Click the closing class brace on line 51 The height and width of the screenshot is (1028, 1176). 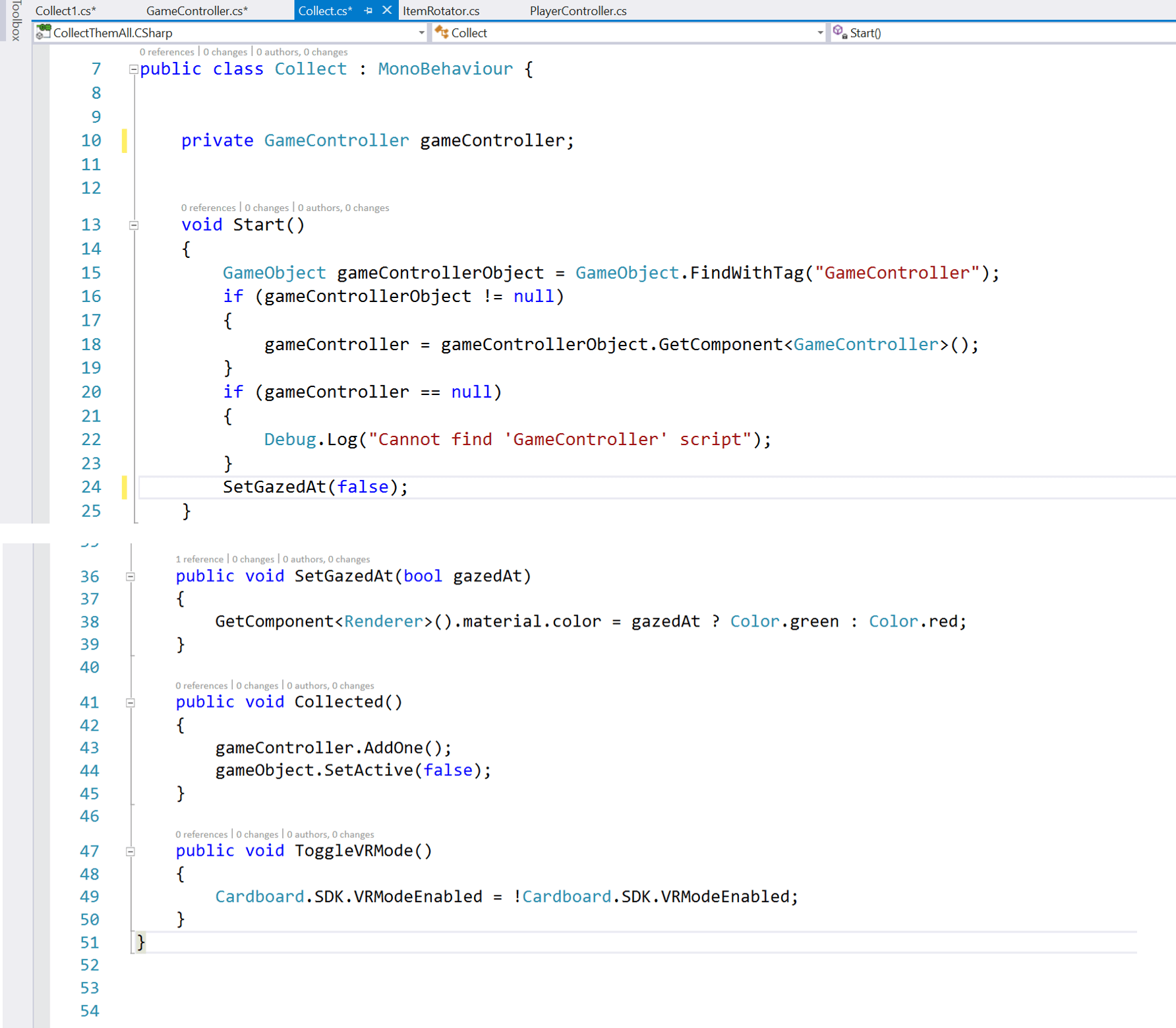(x=140, y=943)
